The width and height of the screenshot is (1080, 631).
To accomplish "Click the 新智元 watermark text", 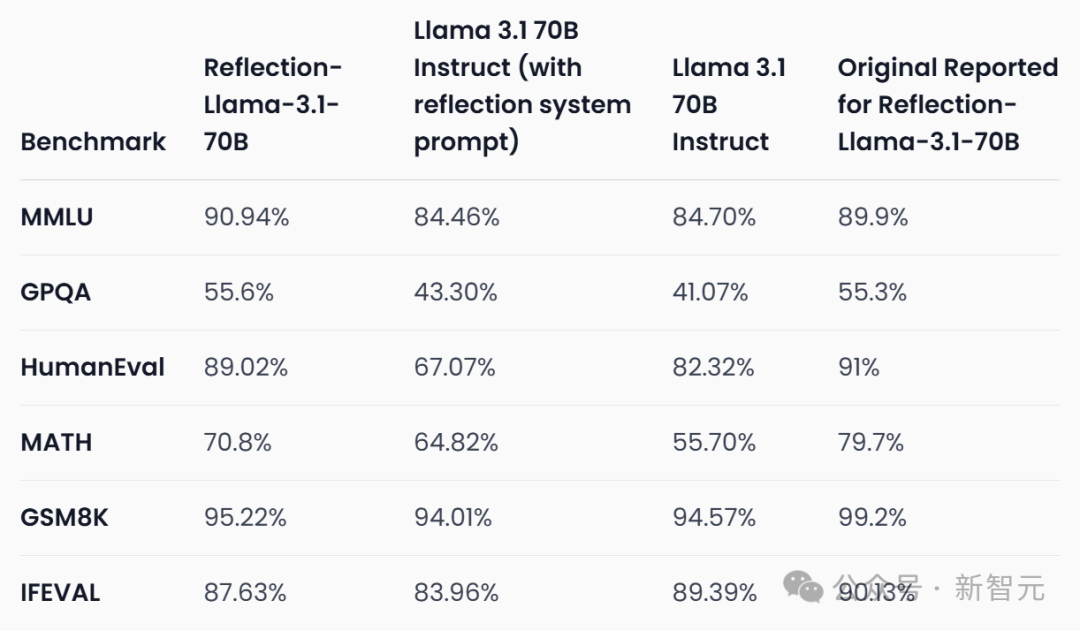I will (998, 588).
